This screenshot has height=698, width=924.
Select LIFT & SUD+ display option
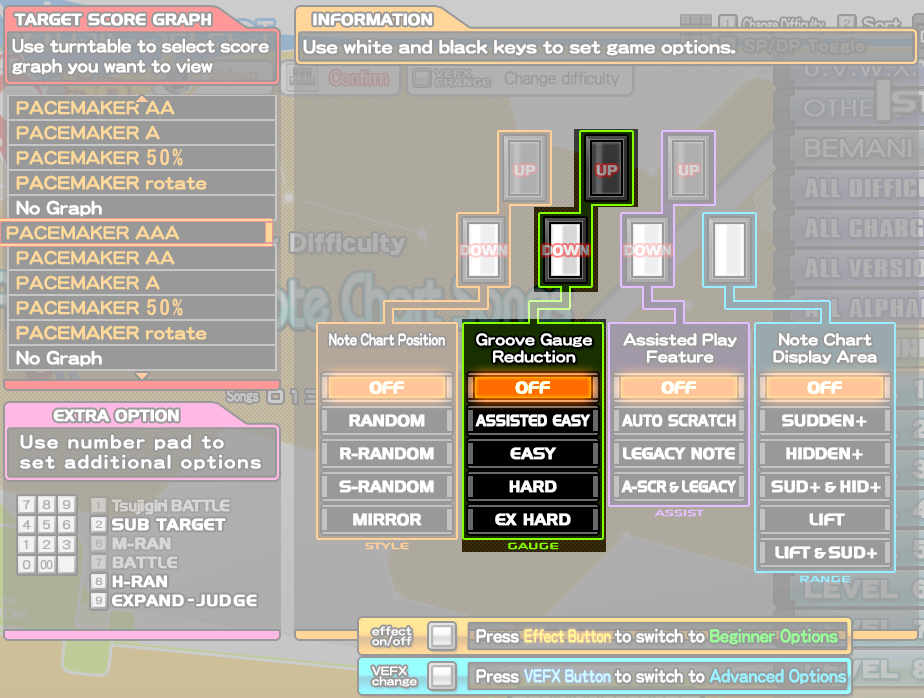825,552
